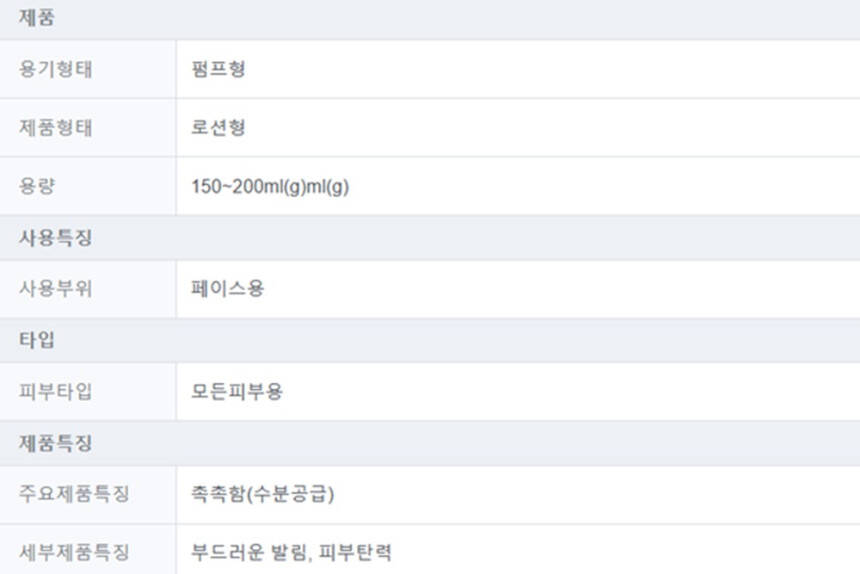Click the 부드러운 발림 text

(x=252, y=552)
